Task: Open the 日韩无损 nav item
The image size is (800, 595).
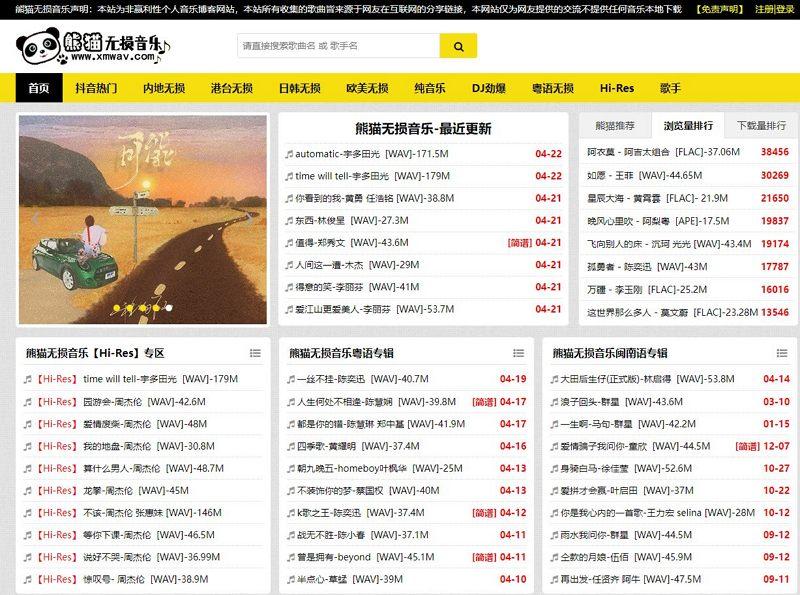Action: click(299, 88)
